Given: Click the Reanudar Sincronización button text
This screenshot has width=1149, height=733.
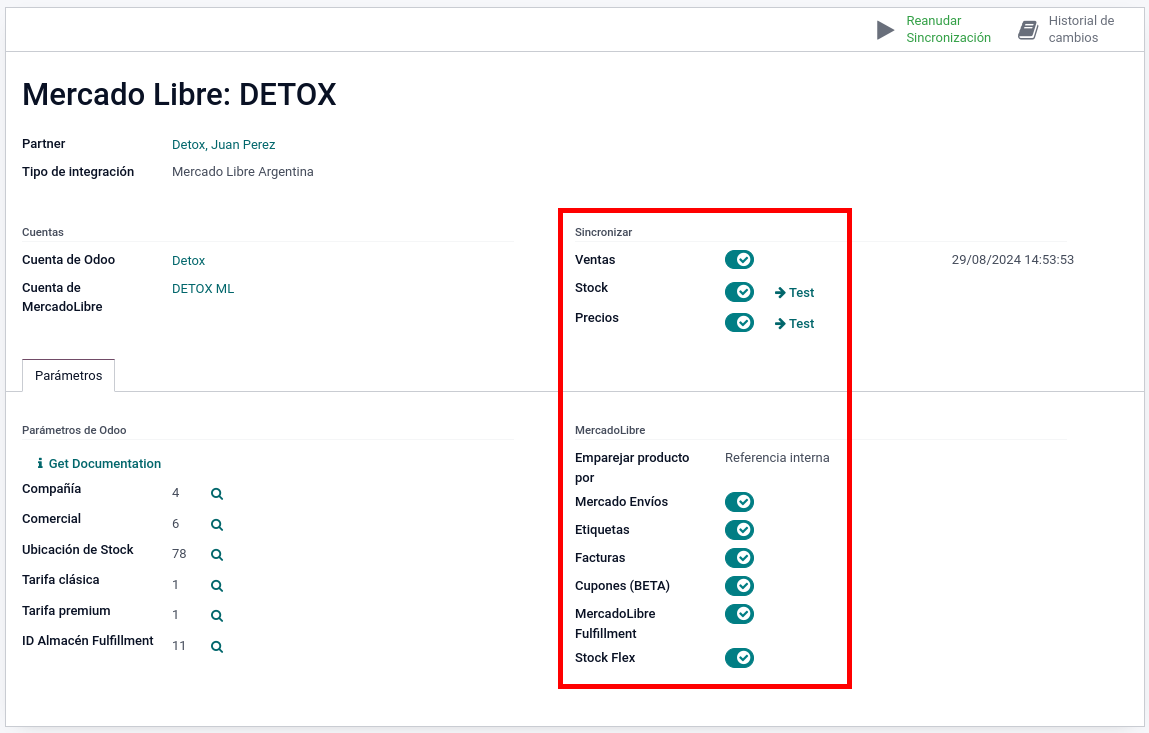Looking at the screenshot, I should tap(948, 29).
